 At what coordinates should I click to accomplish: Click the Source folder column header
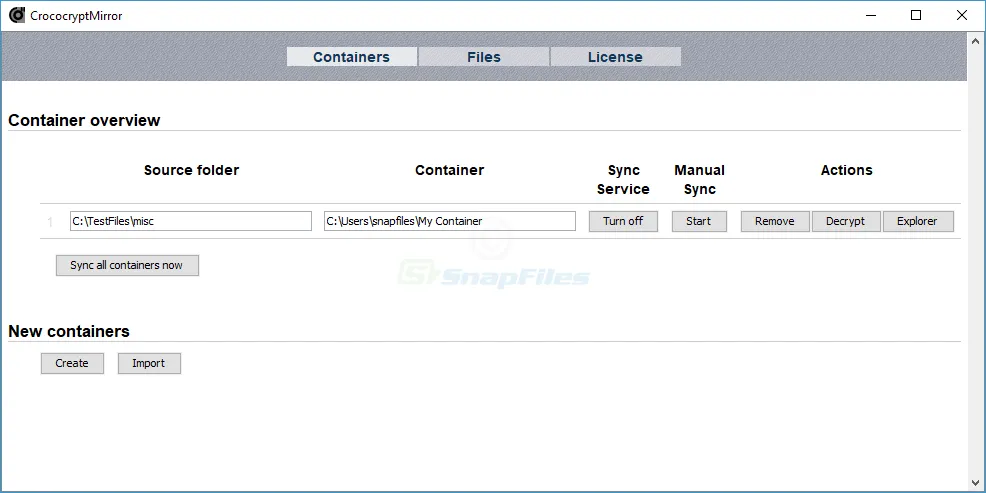[x=191, y=170]
